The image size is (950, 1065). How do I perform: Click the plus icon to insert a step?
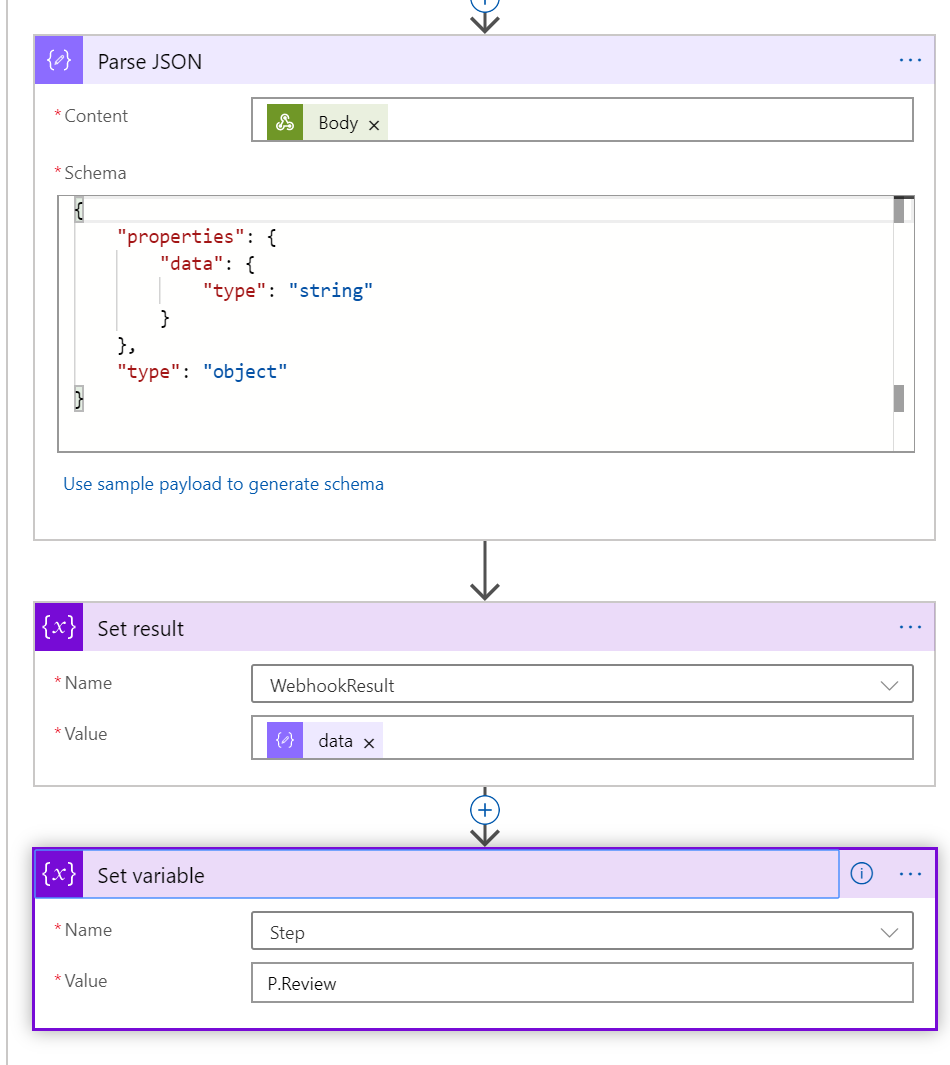(x=484, y=810)
